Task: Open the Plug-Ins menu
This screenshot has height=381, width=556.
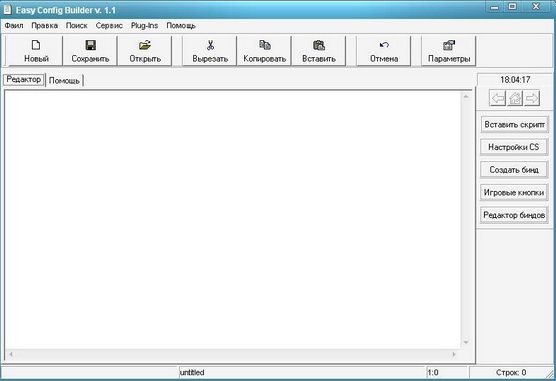Action: [144, 26]
